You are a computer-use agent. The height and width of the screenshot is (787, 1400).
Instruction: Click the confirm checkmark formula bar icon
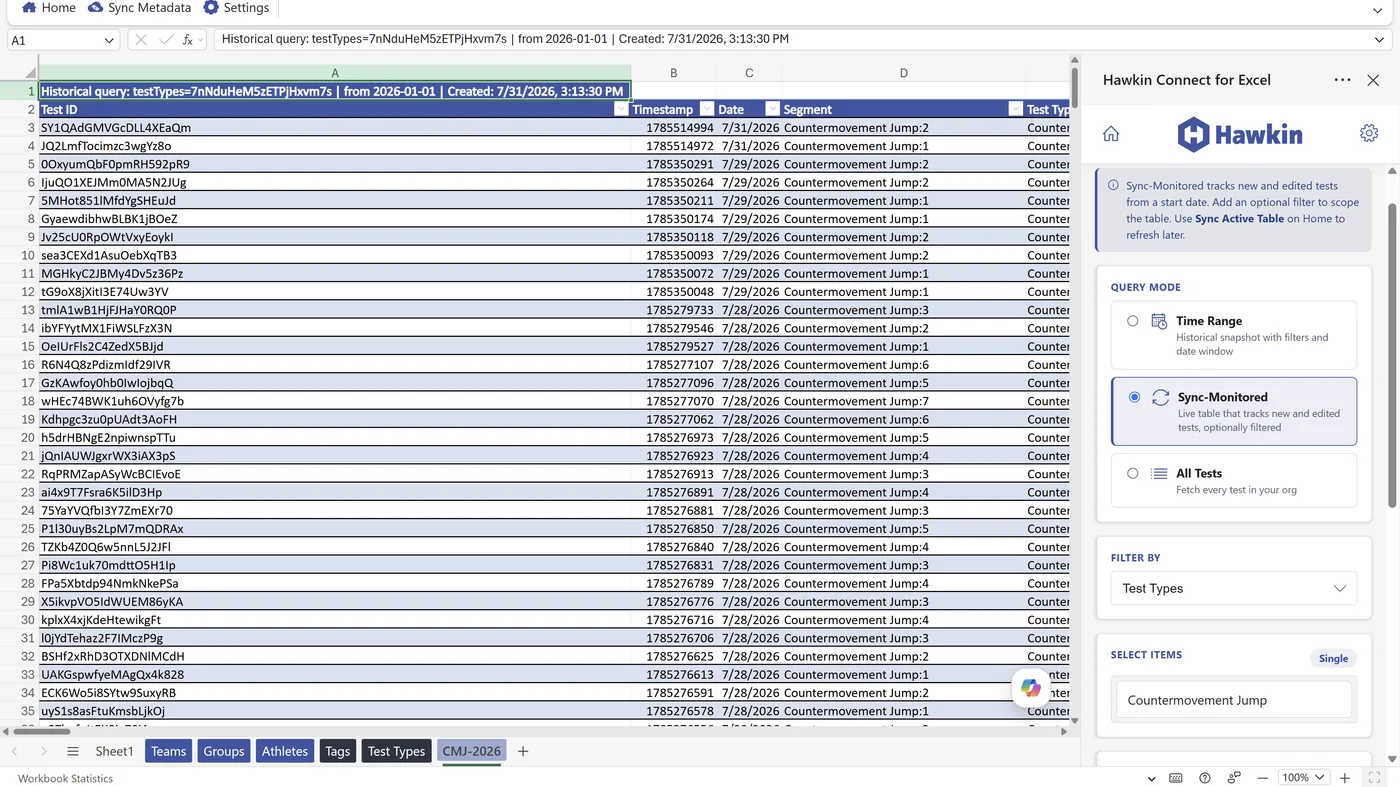164,40
